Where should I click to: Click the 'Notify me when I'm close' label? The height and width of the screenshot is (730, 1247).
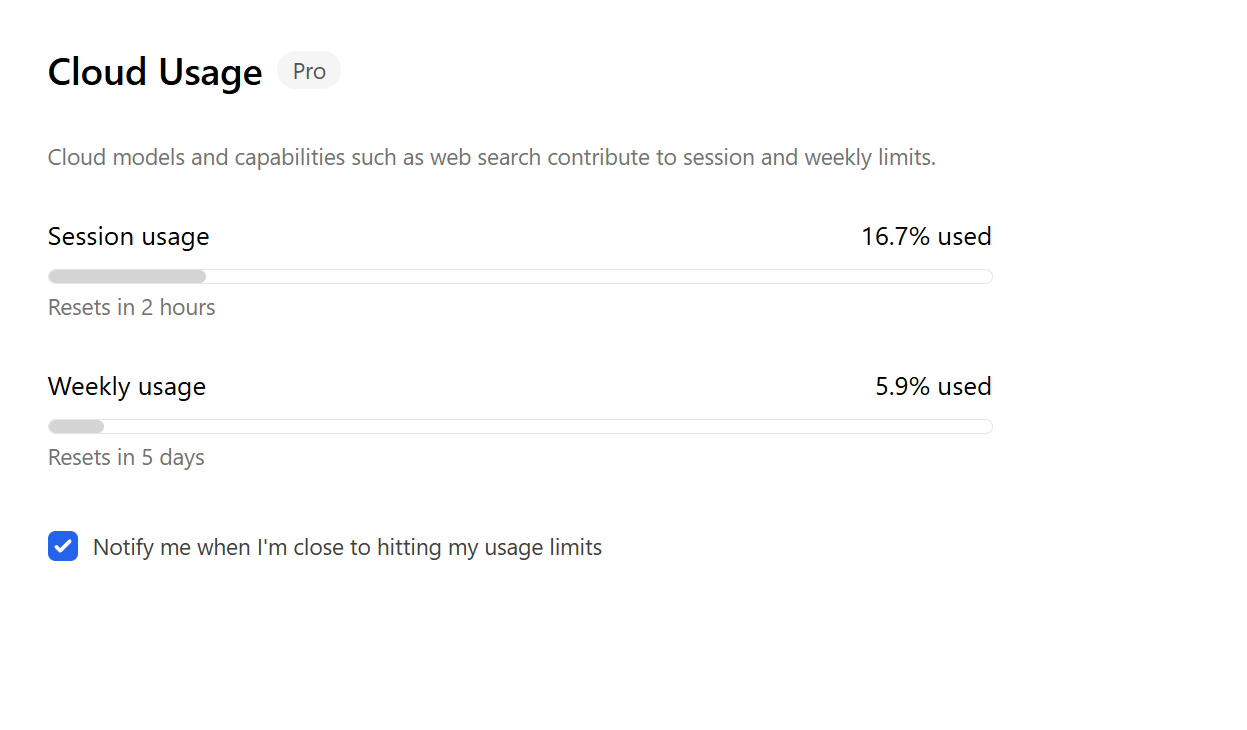click(x=347, y=547)
